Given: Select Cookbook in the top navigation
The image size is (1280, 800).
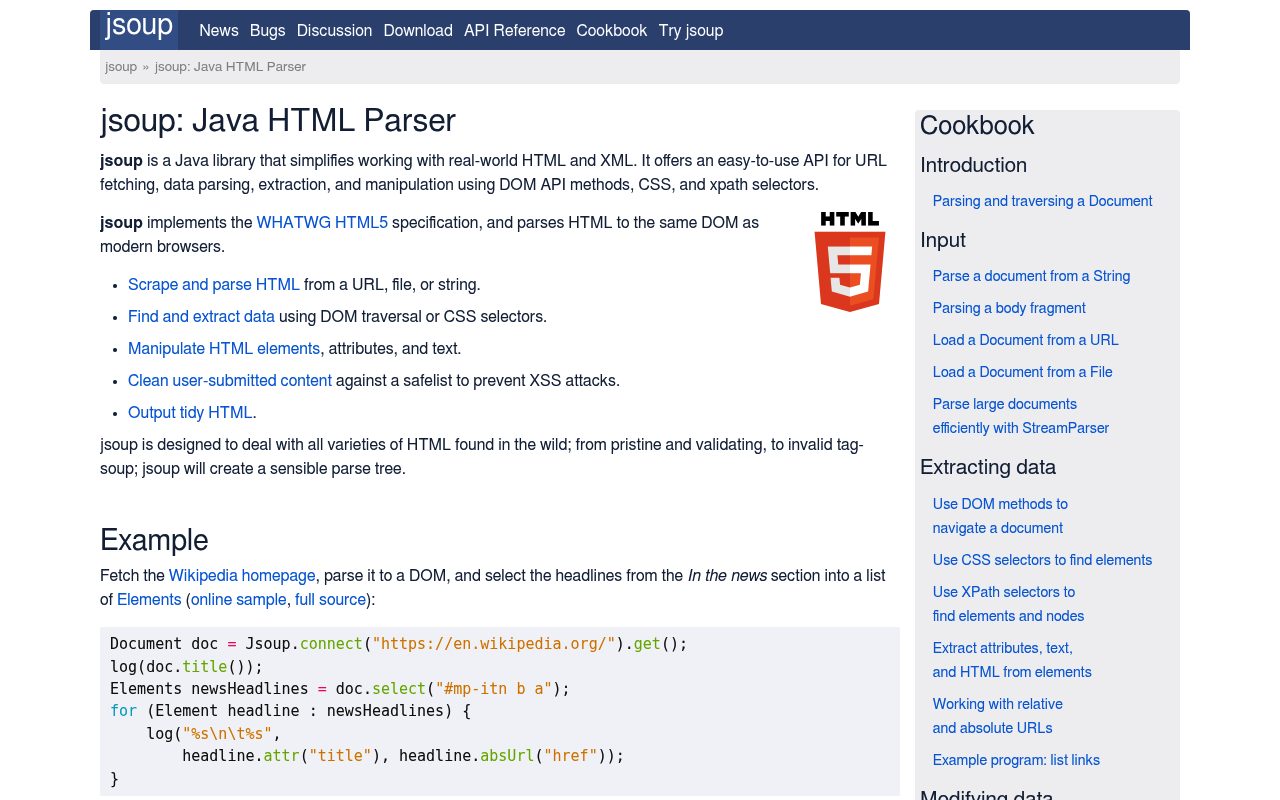Looking at the screenshot, I should (x=612, y=31).
